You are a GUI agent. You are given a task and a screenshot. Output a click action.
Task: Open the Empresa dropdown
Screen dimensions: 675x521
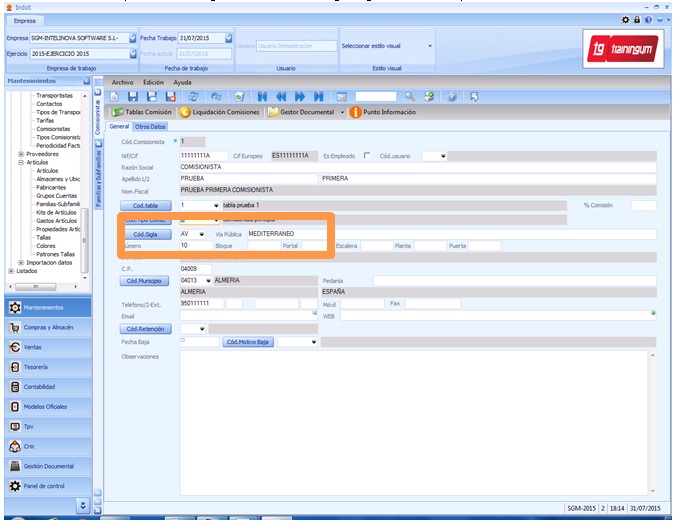click(132, 38)
